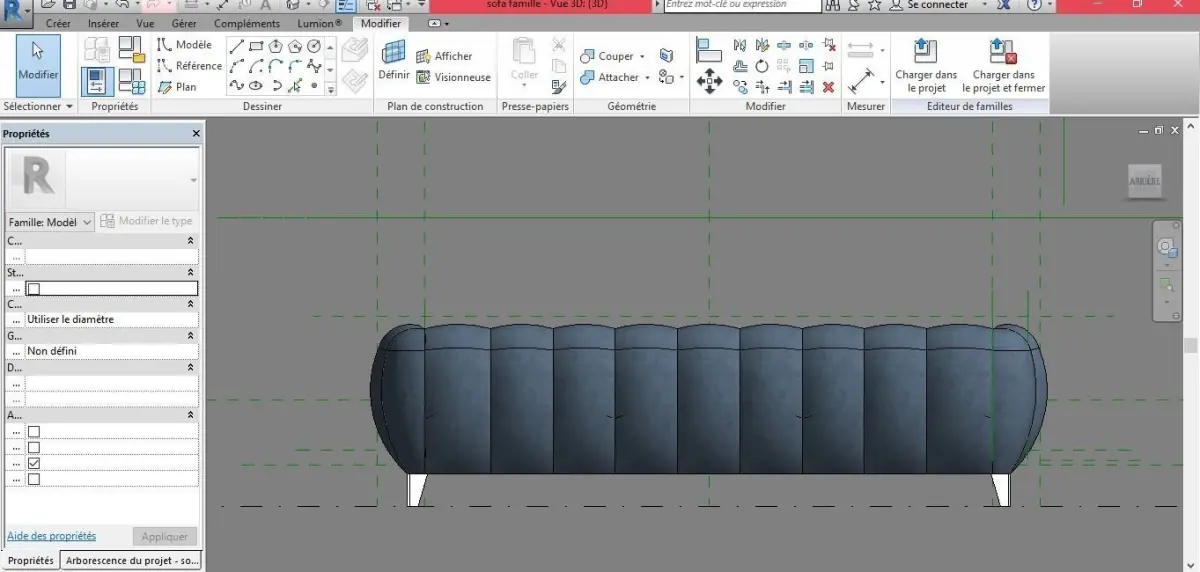Collapse the C... first properties section
Image resolution: width=1200 pixels, height=572 pixels.
point(191,241)
